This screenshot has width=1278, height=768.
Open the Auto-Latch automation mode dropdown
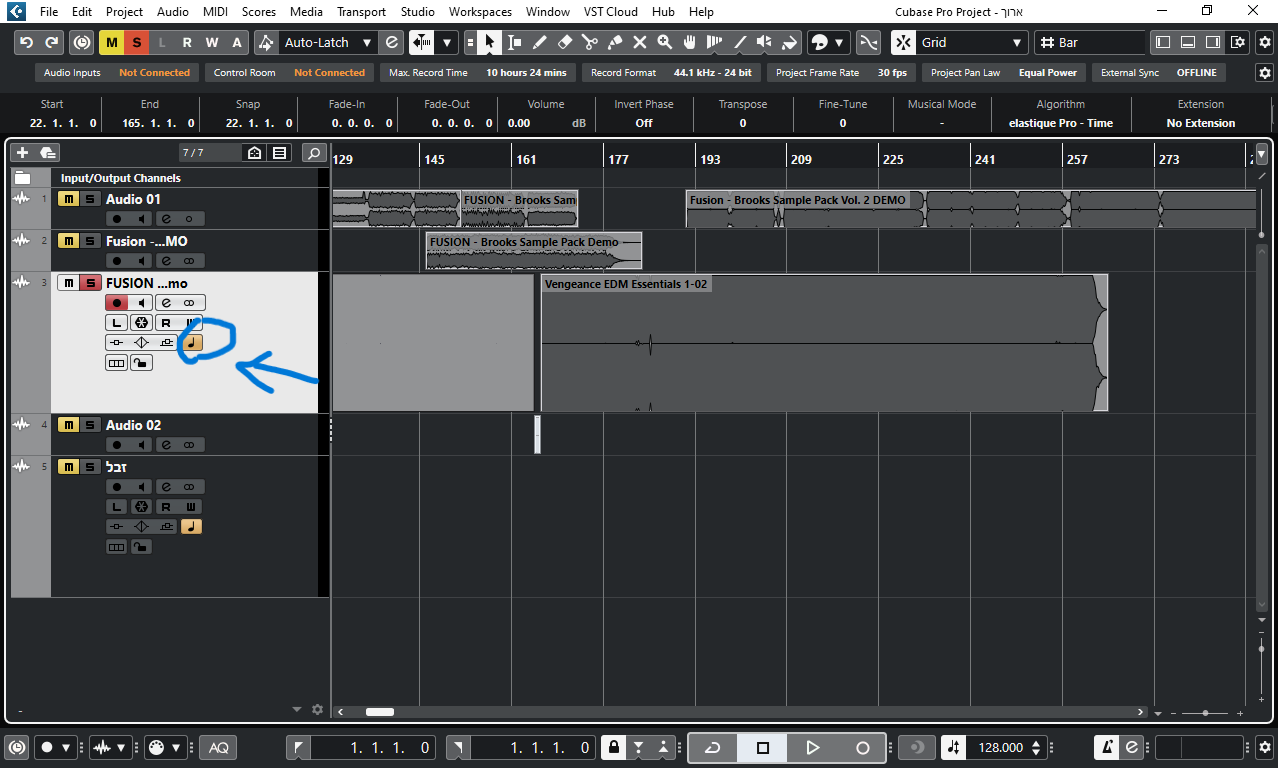328,43
